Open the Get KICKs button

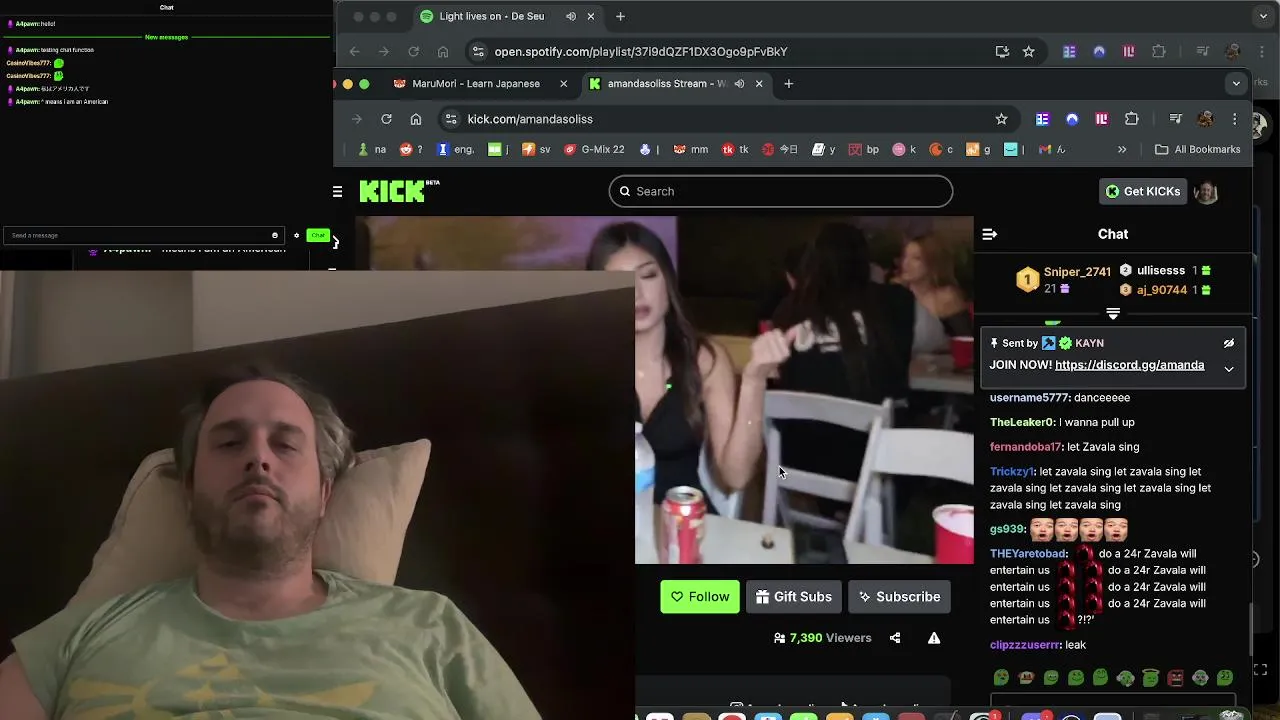[x=1142, y=191]
